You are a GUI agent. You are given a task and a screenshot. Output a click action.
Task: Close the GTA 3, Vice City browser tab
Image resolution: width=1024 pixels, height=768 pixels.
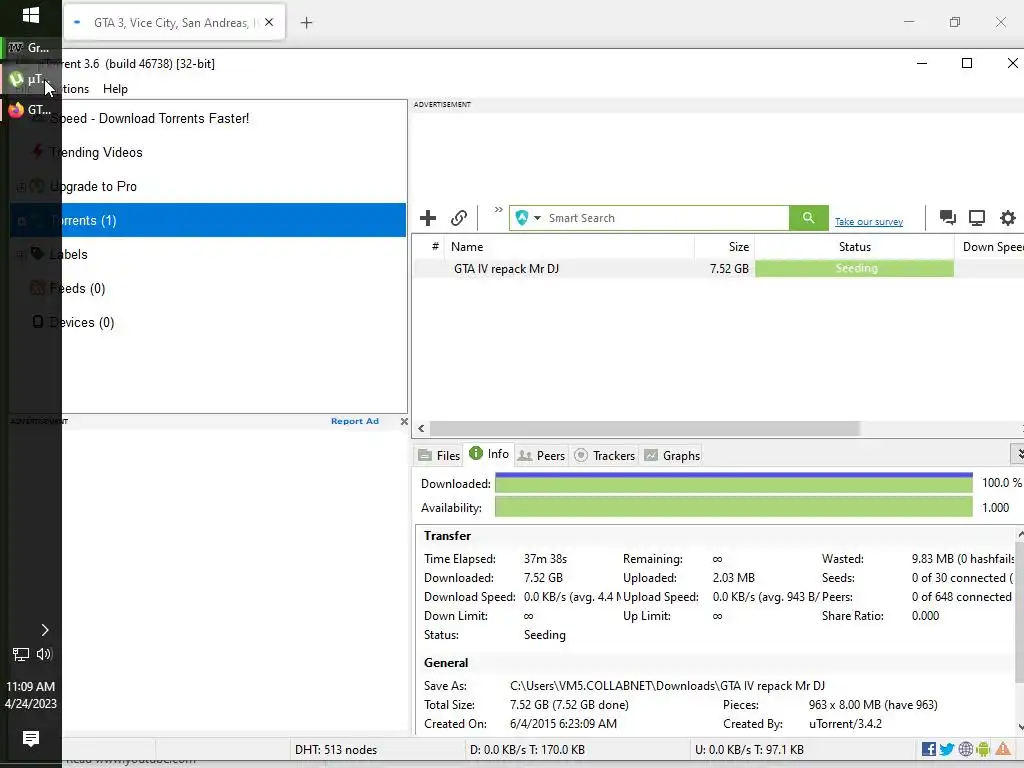tap(269, 22)
